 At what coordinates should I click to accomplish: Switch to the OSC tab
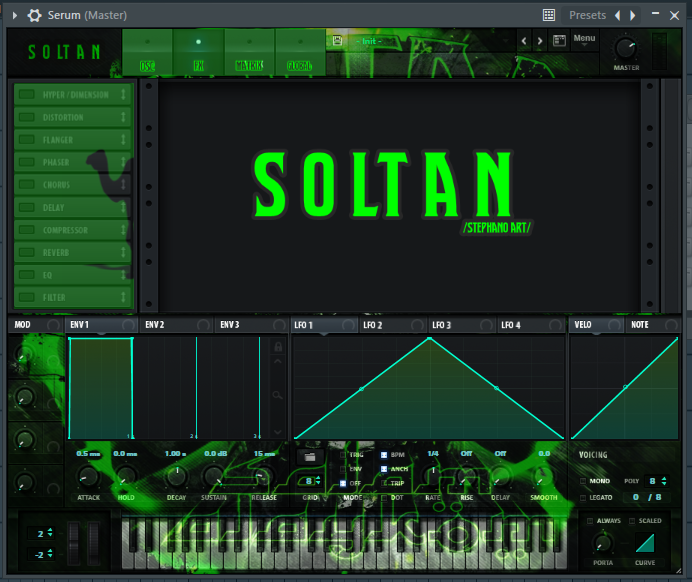click(147, 52)
